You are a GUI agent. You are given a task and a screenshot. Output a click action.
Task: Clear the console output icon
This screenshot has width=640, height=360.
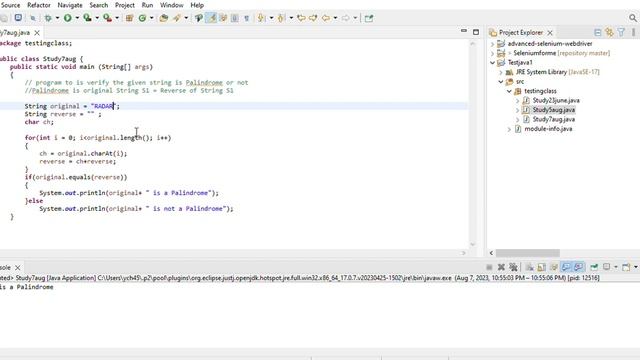point(529,267)
